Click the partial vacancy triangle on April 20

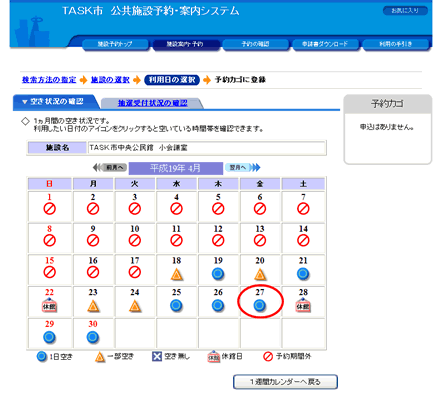(260, 274)
